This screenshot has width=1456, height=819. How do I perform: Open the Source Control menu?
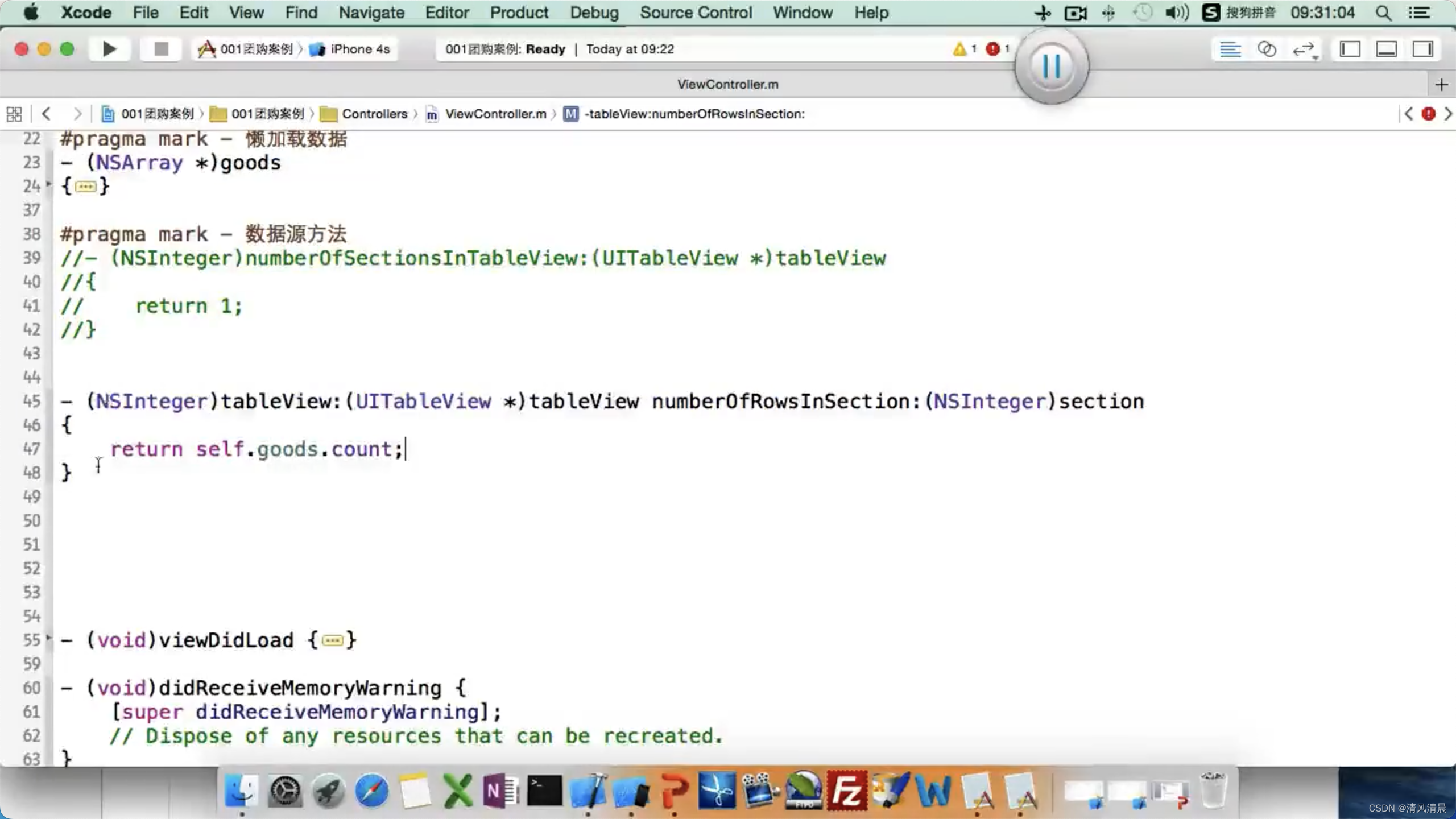(695, 13)
